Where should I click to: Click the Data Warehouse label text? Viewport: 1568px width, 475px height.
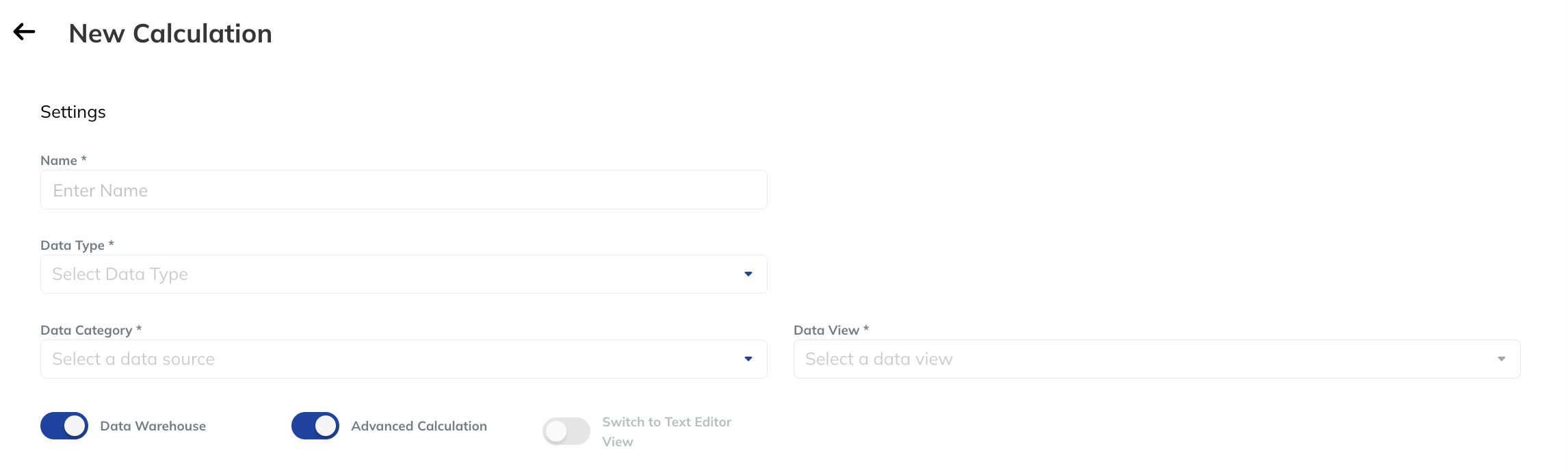pyautogui.click(x=153, y=426)
